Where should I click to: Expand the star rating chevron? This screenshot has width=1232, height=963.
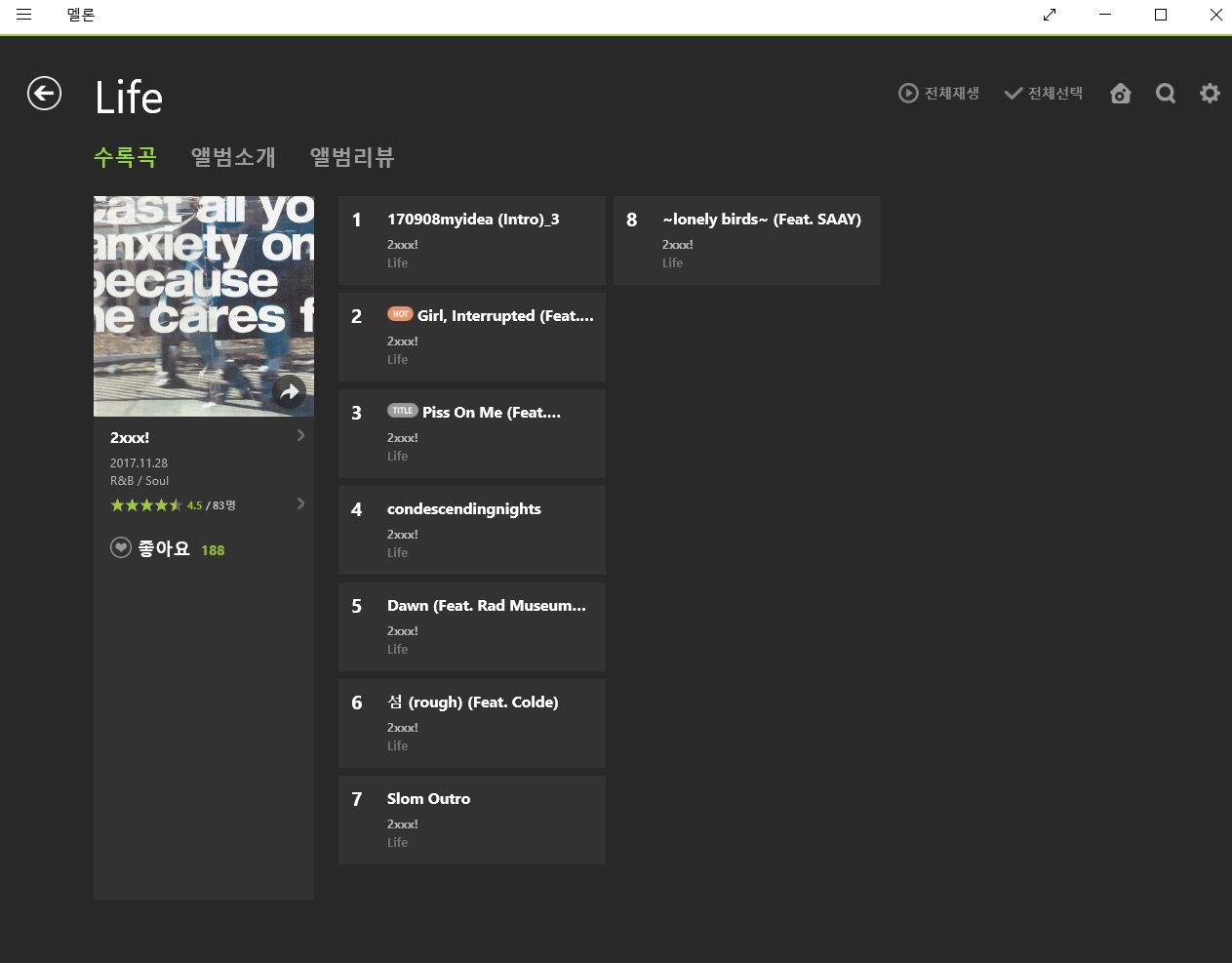300,503
